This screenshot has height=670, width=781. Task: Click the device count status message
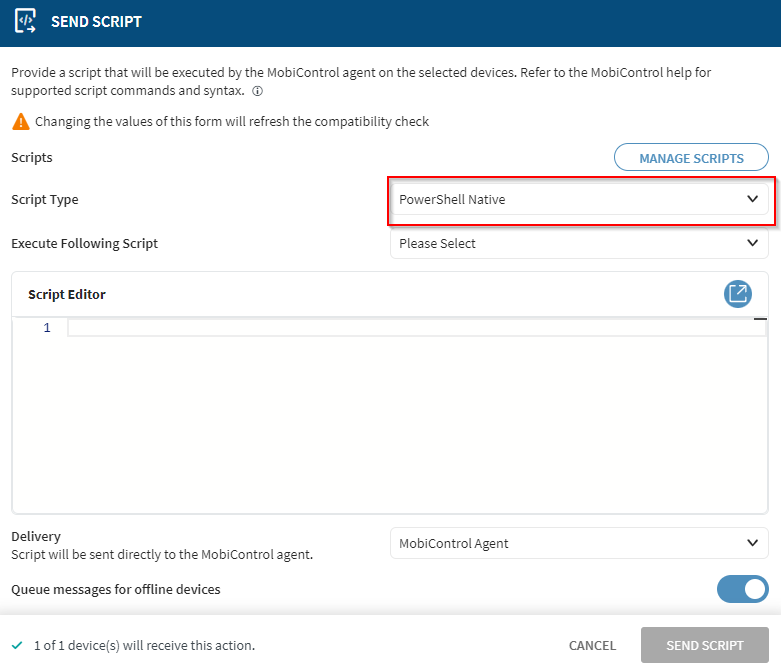(144, 646)
